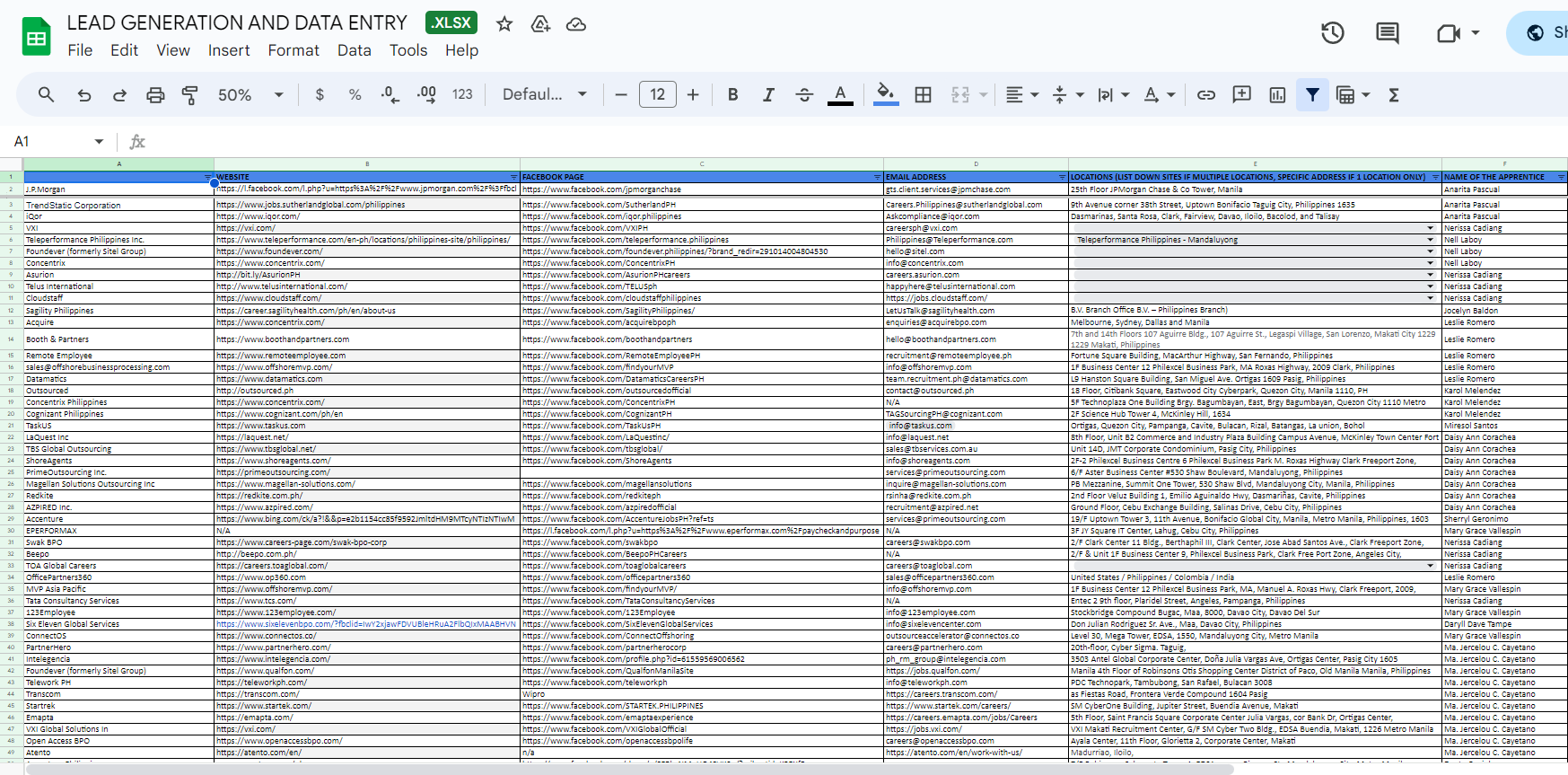Open the sixelevenbpo.com website link
This screenshot has width=1568, height=775.
coord(366,624)
